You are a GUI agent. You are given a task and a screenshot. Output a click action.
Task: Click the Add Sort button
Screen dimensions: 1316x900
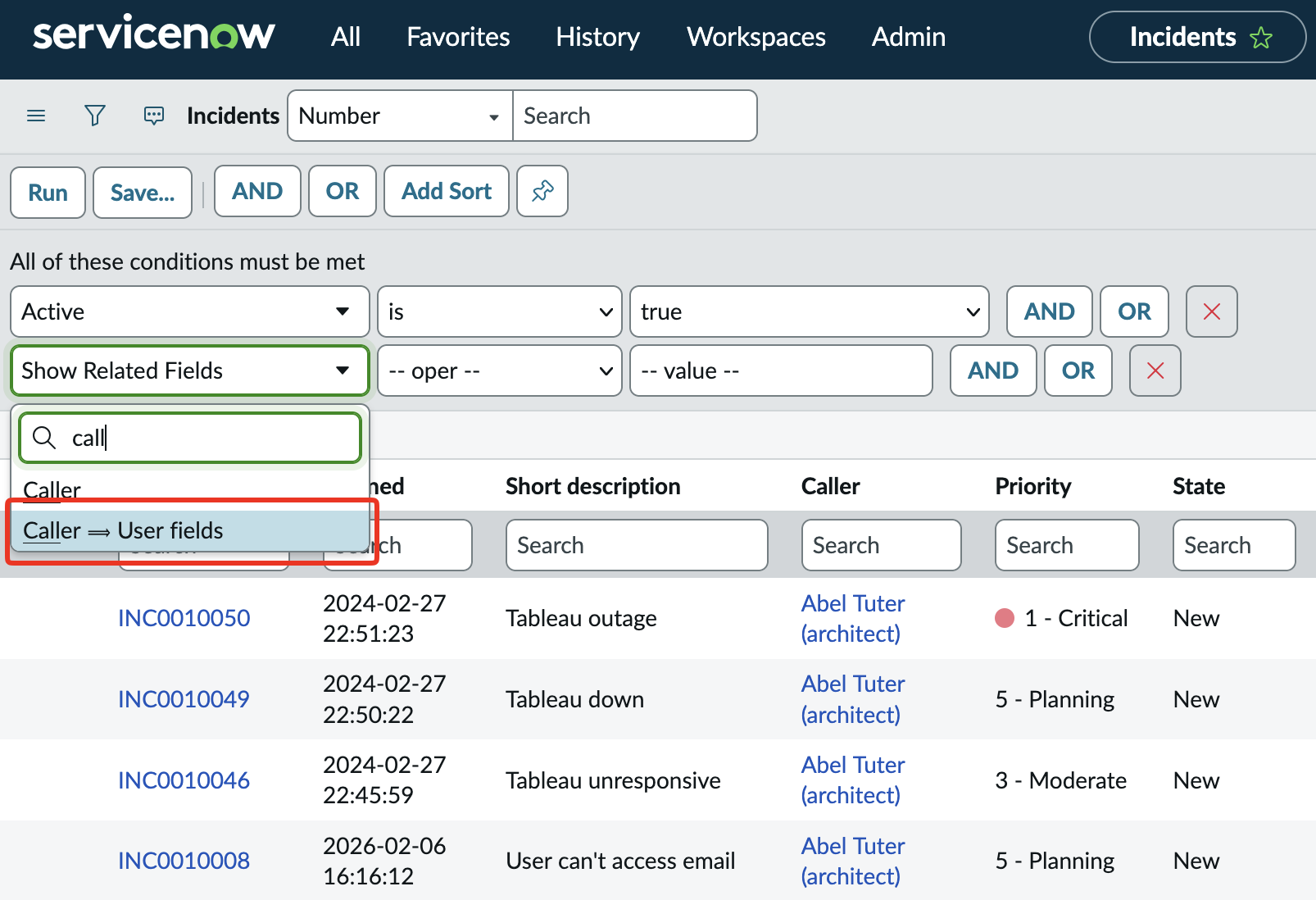point(446,191)
